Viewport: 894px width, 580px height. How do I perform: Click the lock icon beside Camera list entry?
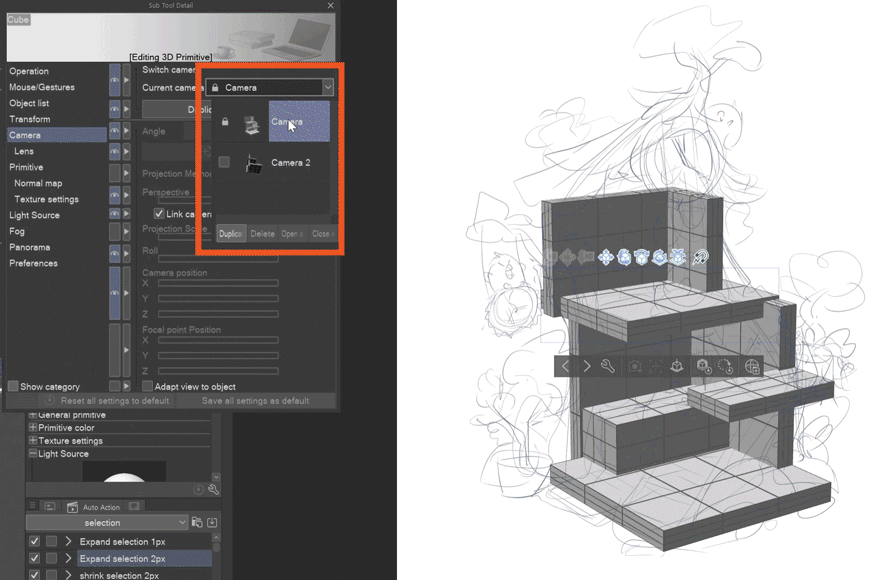[x=225, y=121]
